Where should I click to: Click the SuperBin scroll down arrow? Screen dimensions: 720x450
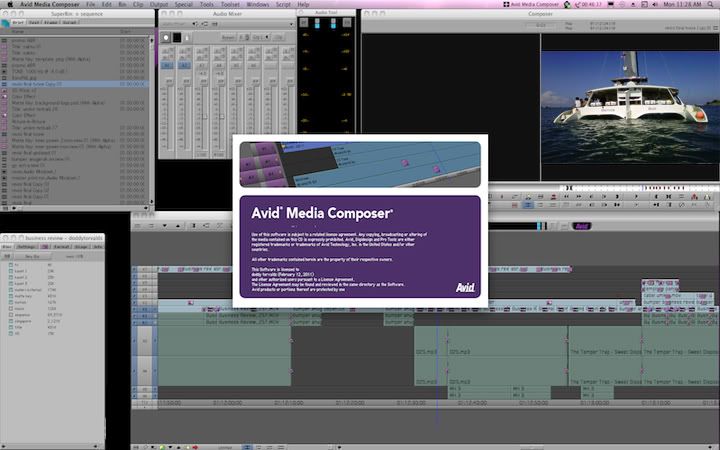click(152, 202)
